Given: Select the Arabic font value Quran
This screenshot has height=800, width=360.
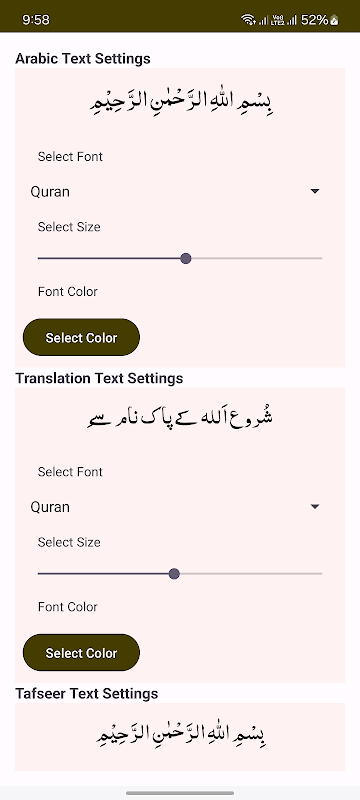Looking at the screenshot, I should click(50, 192).
